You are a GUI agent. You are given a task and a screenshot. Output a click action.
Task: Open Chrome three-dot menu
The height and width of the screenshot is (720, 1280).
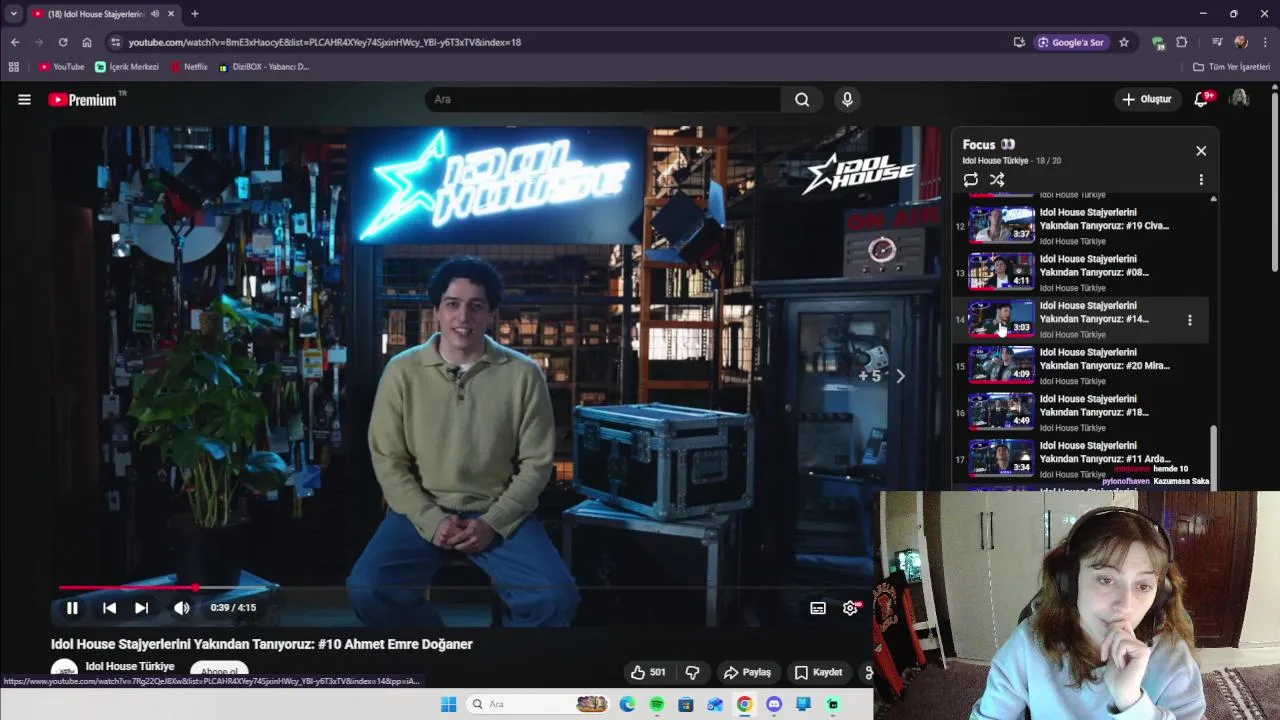pyautogui.click(x=1266, y=42)
